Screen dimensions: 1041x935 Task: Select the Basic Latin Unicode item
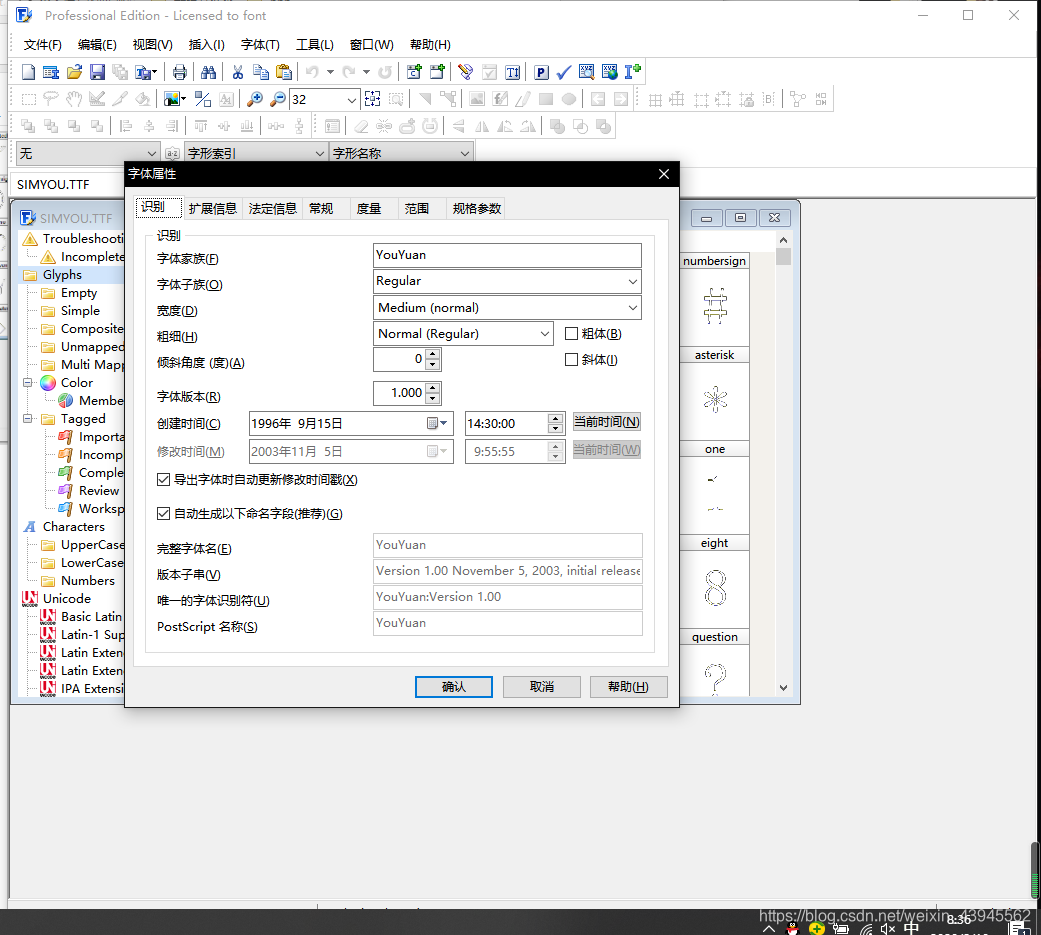92,616
